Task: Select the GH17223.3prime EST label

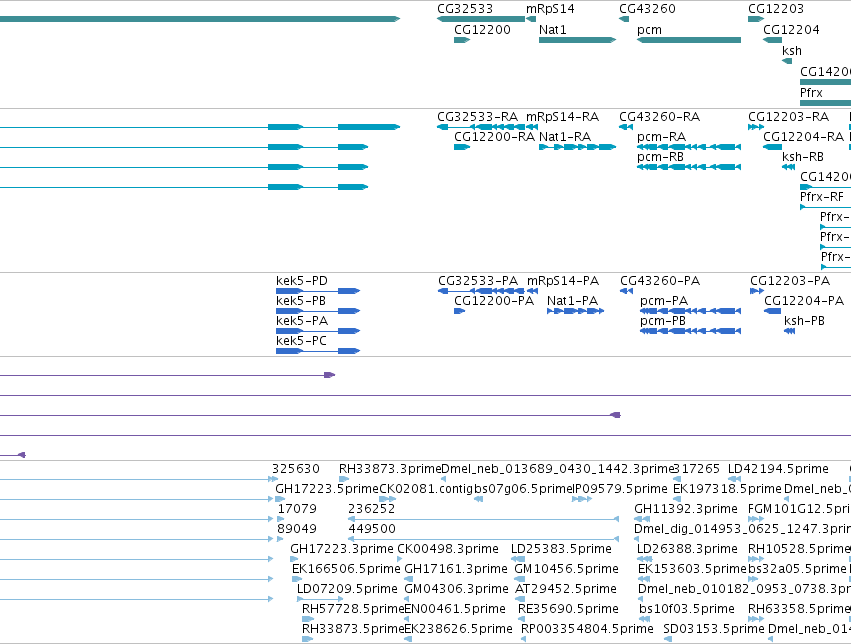Action: (x=342, y=549)
